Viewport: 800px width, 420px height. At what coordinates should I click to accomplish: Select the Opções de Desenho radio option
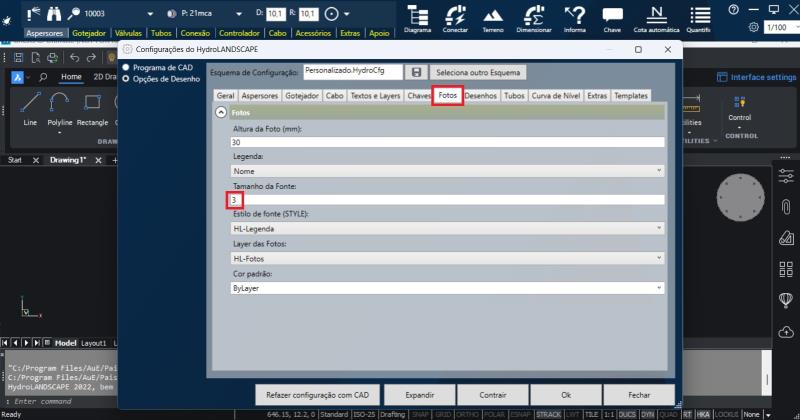(x=126, y=78)
